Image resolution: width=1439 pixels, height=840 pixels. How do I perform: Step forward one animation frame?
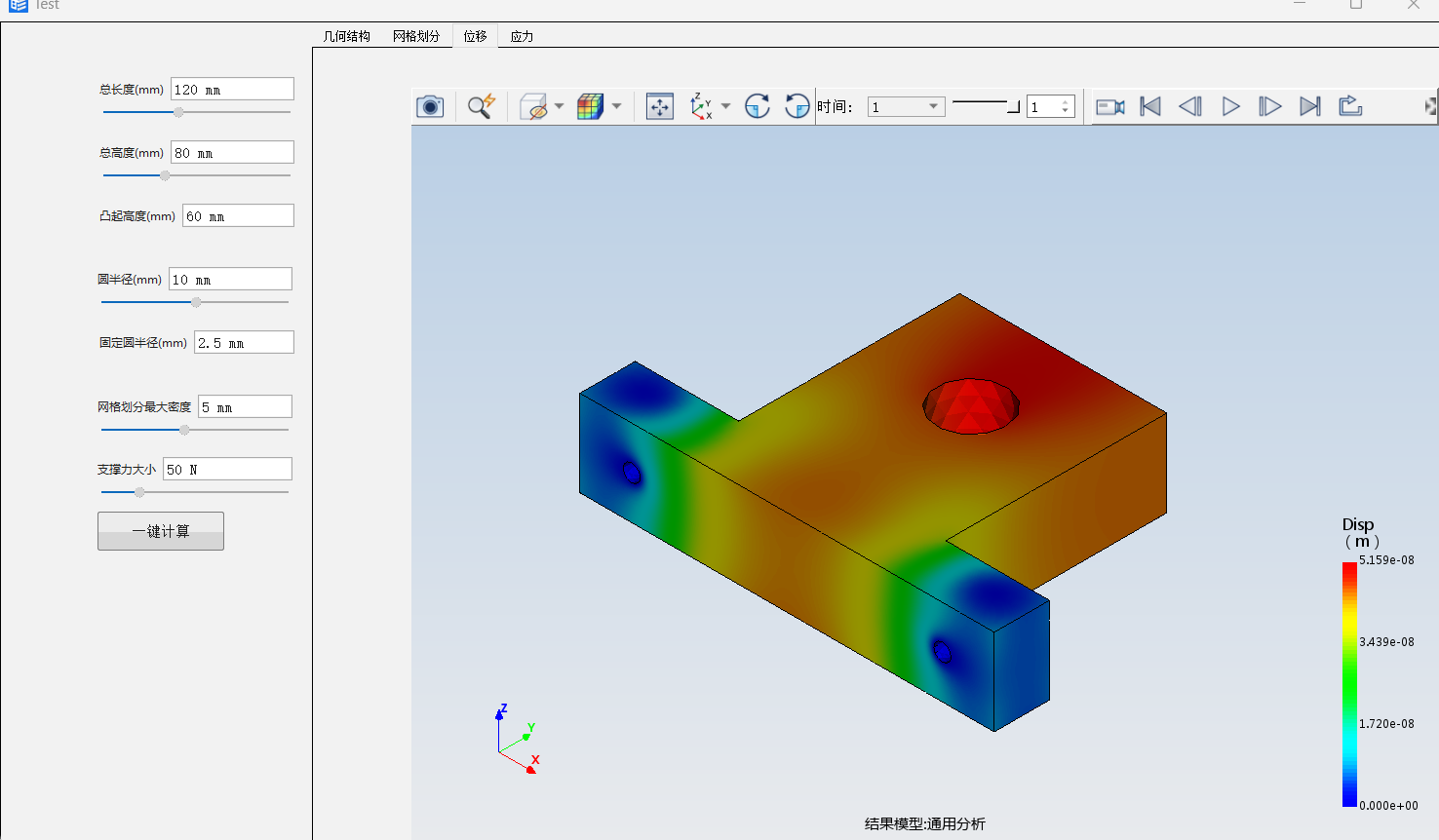(x=1269, y=106)
